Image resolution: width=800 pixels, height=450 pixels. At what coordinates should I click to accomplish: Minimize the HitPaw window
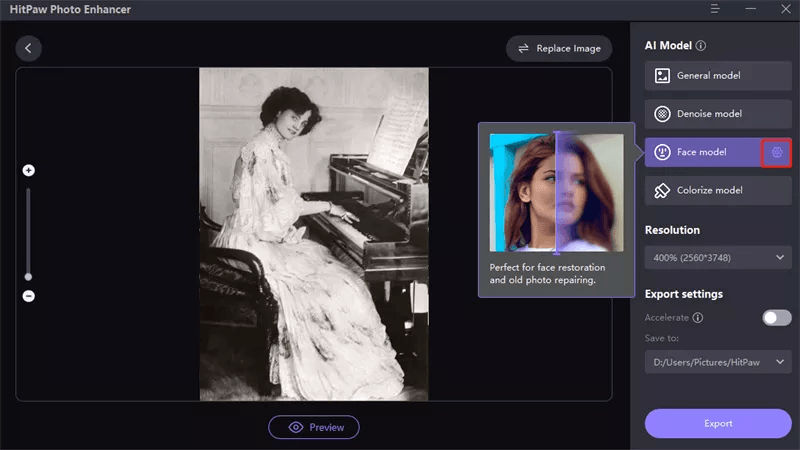tap(751, 9)
